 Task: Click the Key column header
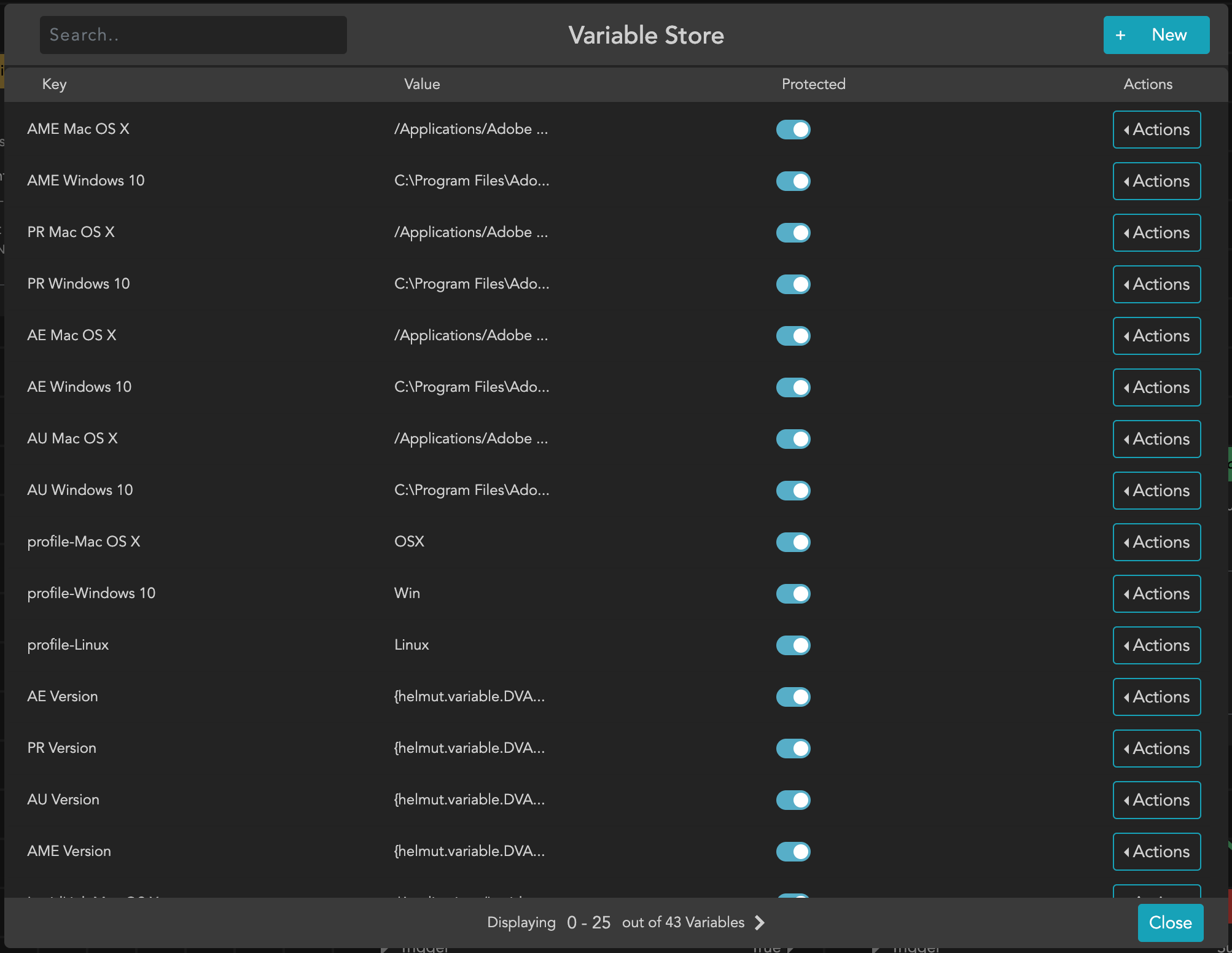pos(54,84)
